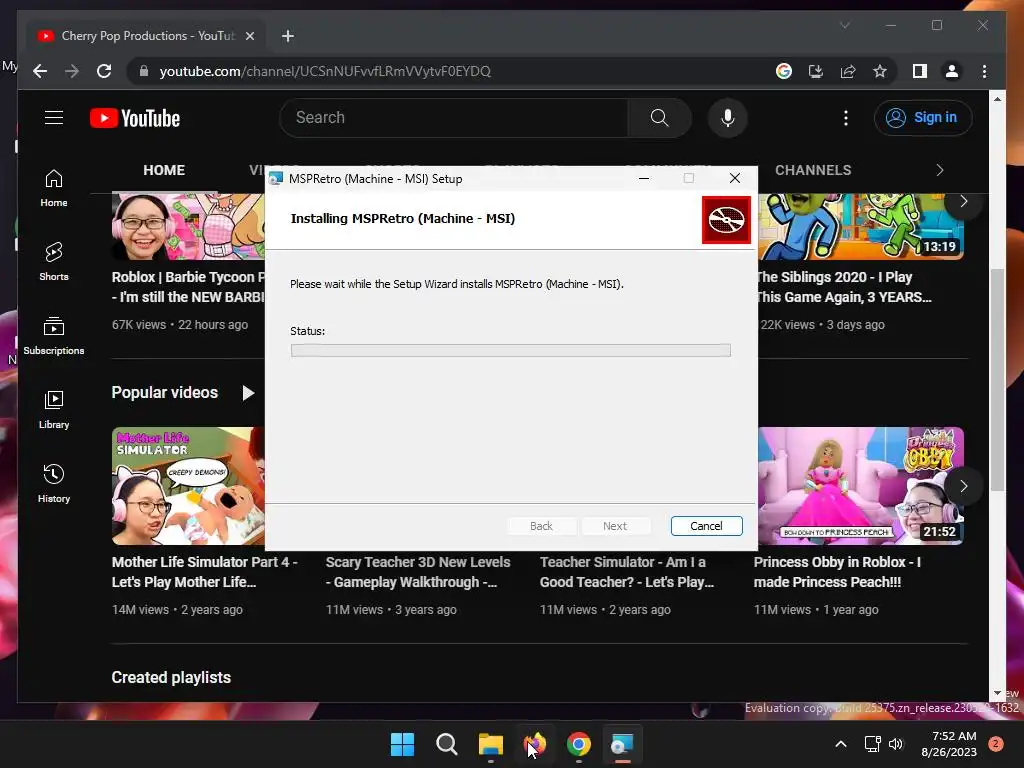Open network settings tray icon

tap(872, 744)
